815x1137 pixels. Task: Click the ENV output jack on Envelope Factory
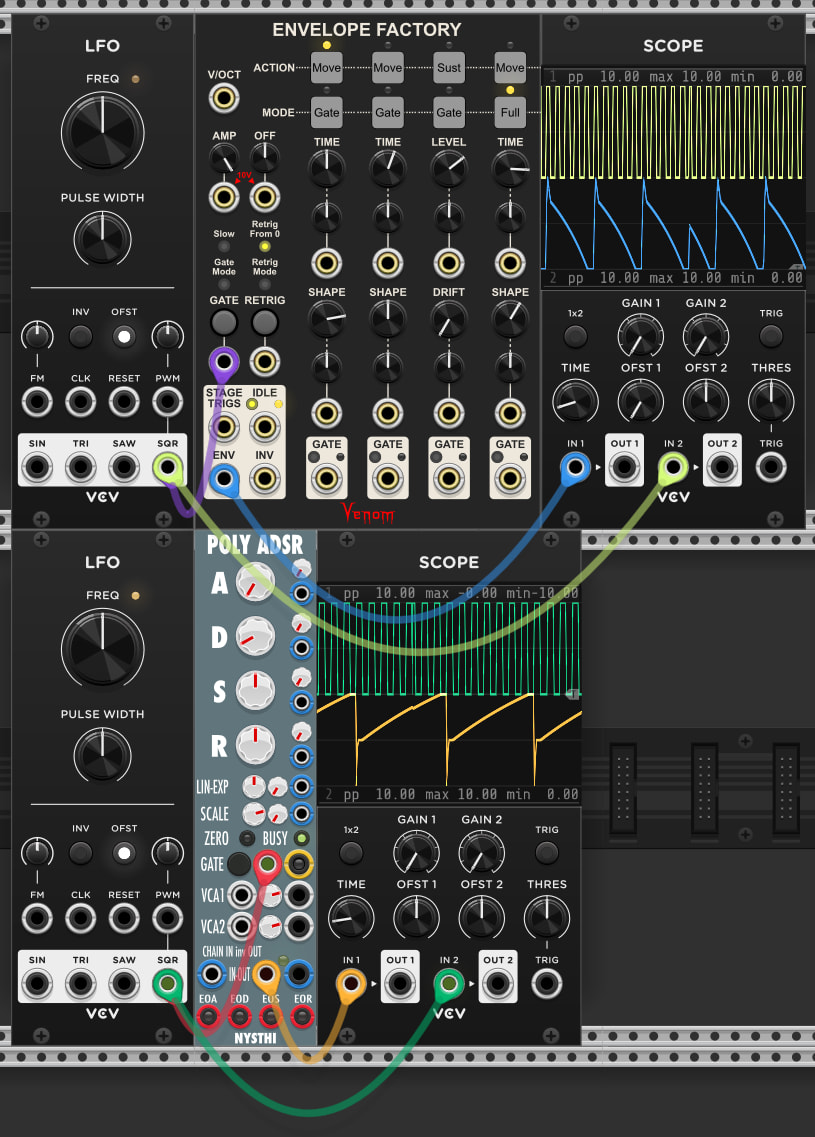tap(224, 479)
